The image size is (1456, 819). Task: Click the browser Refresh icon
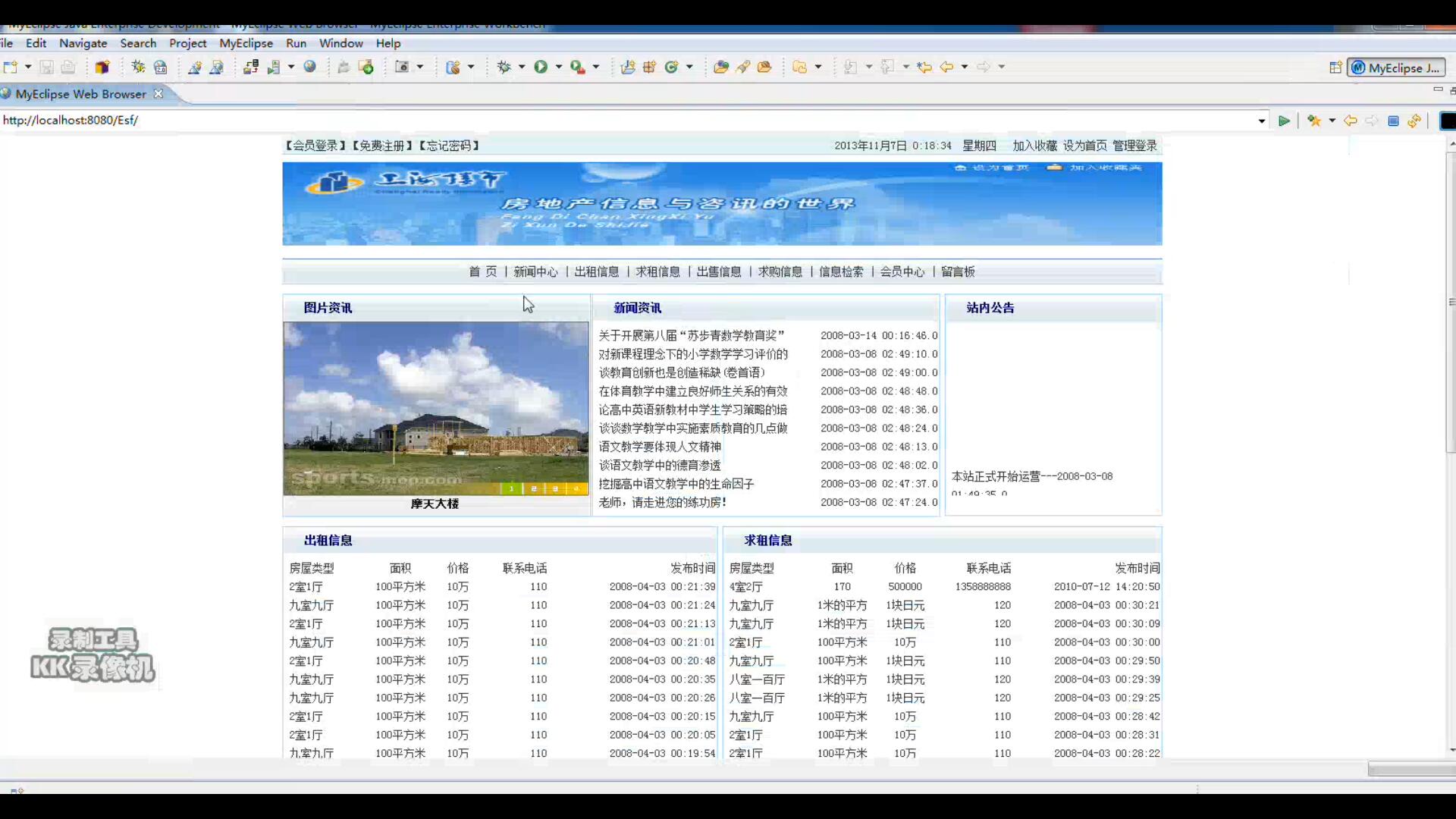coord(1414,121)
